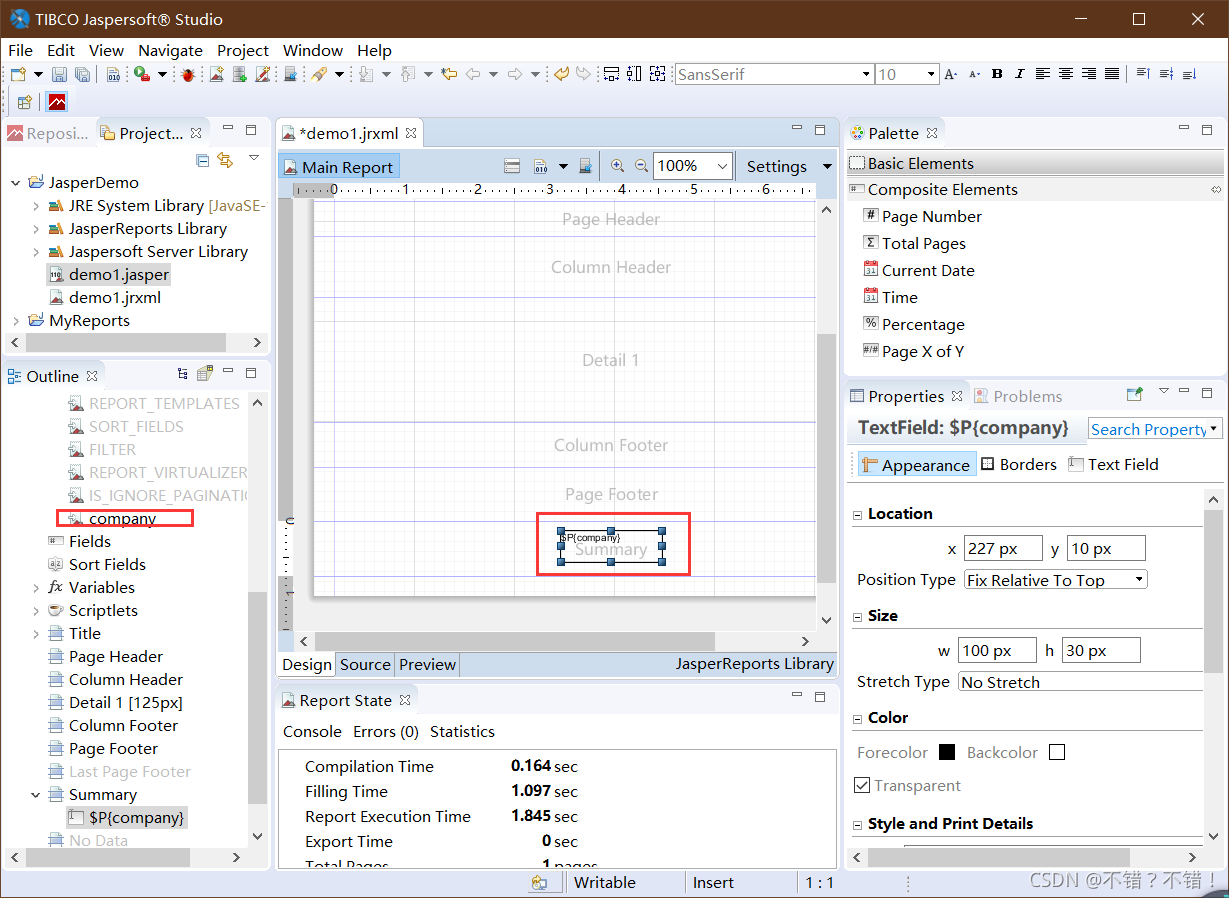The image size is (1229, 898).
Task: Open the 100% zoom level combo box
Action: tap(693, 166)
